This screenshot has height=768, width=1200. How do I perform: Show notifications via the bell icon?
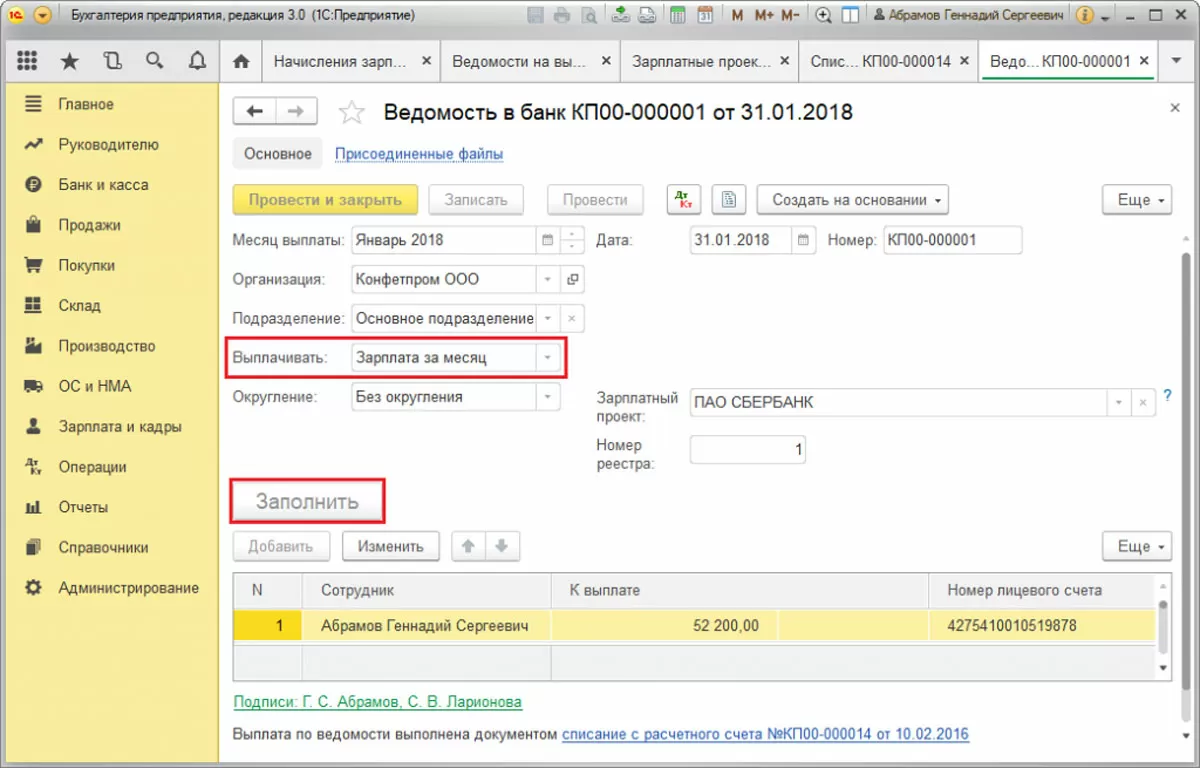coord(196,61)
